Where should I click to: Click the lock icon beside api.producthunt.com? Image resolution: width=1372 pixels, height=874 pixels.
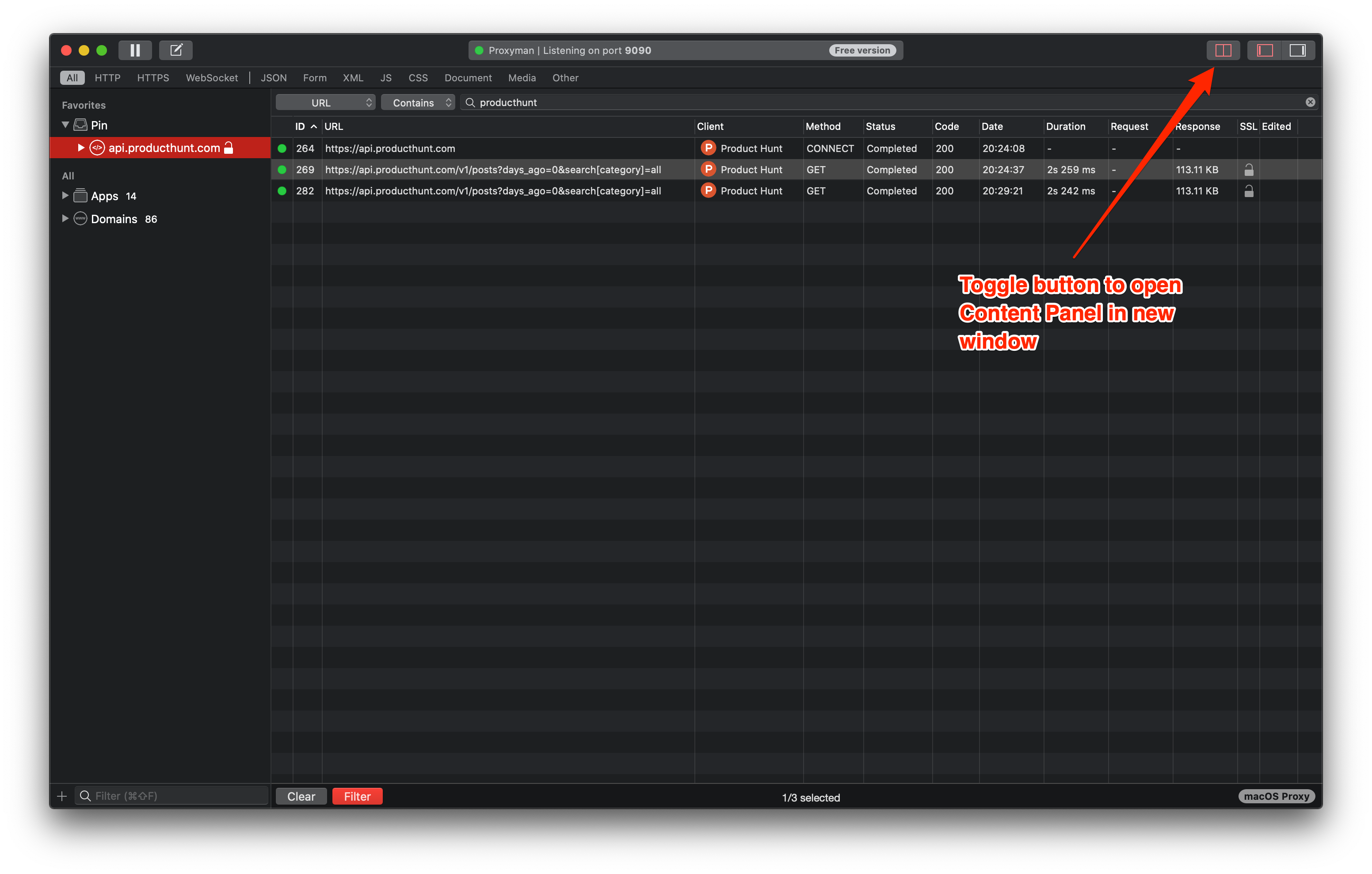click(229, 148)
